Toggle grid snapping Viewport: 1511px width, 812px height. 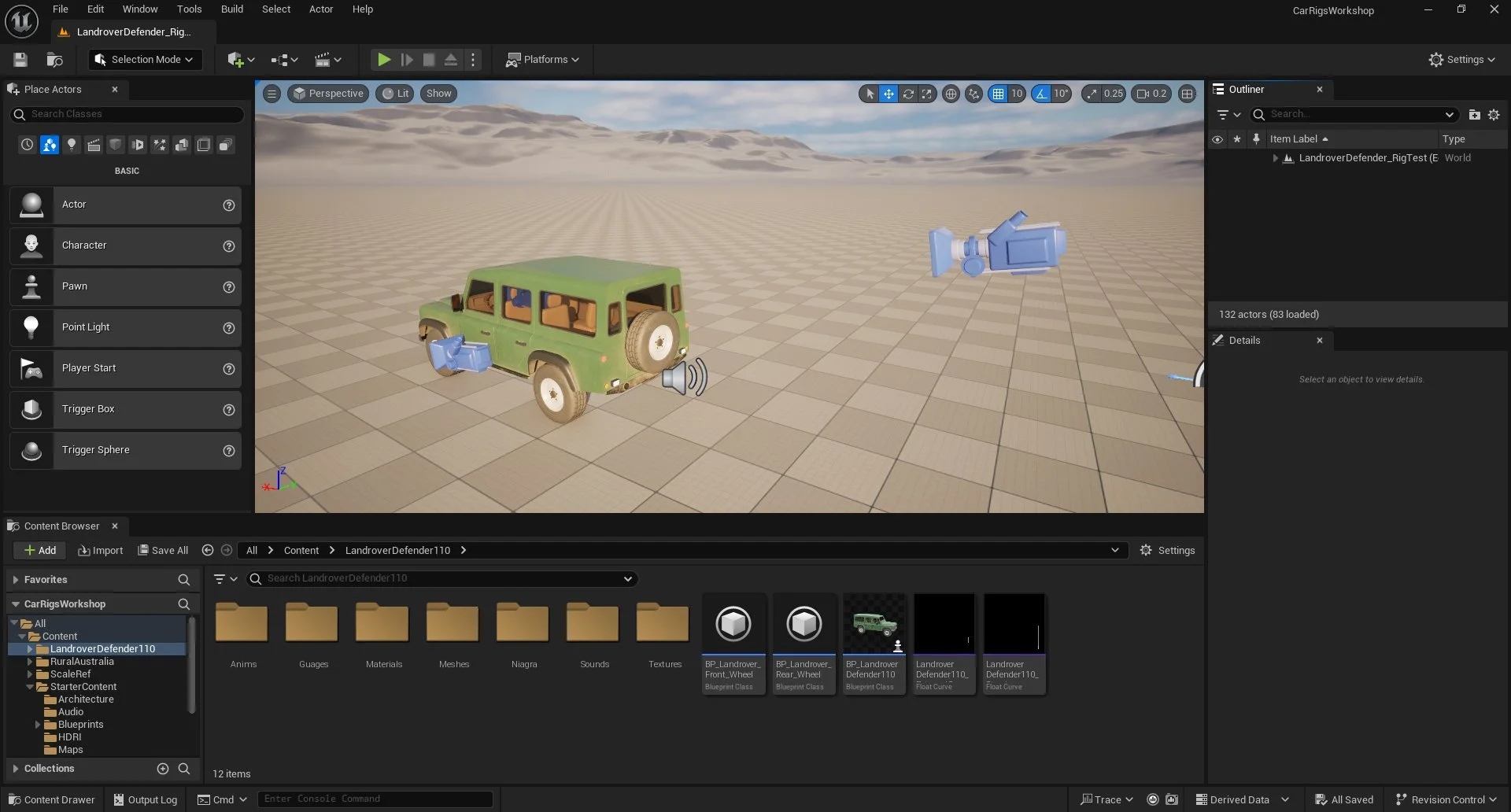click(x=998, y=94)
